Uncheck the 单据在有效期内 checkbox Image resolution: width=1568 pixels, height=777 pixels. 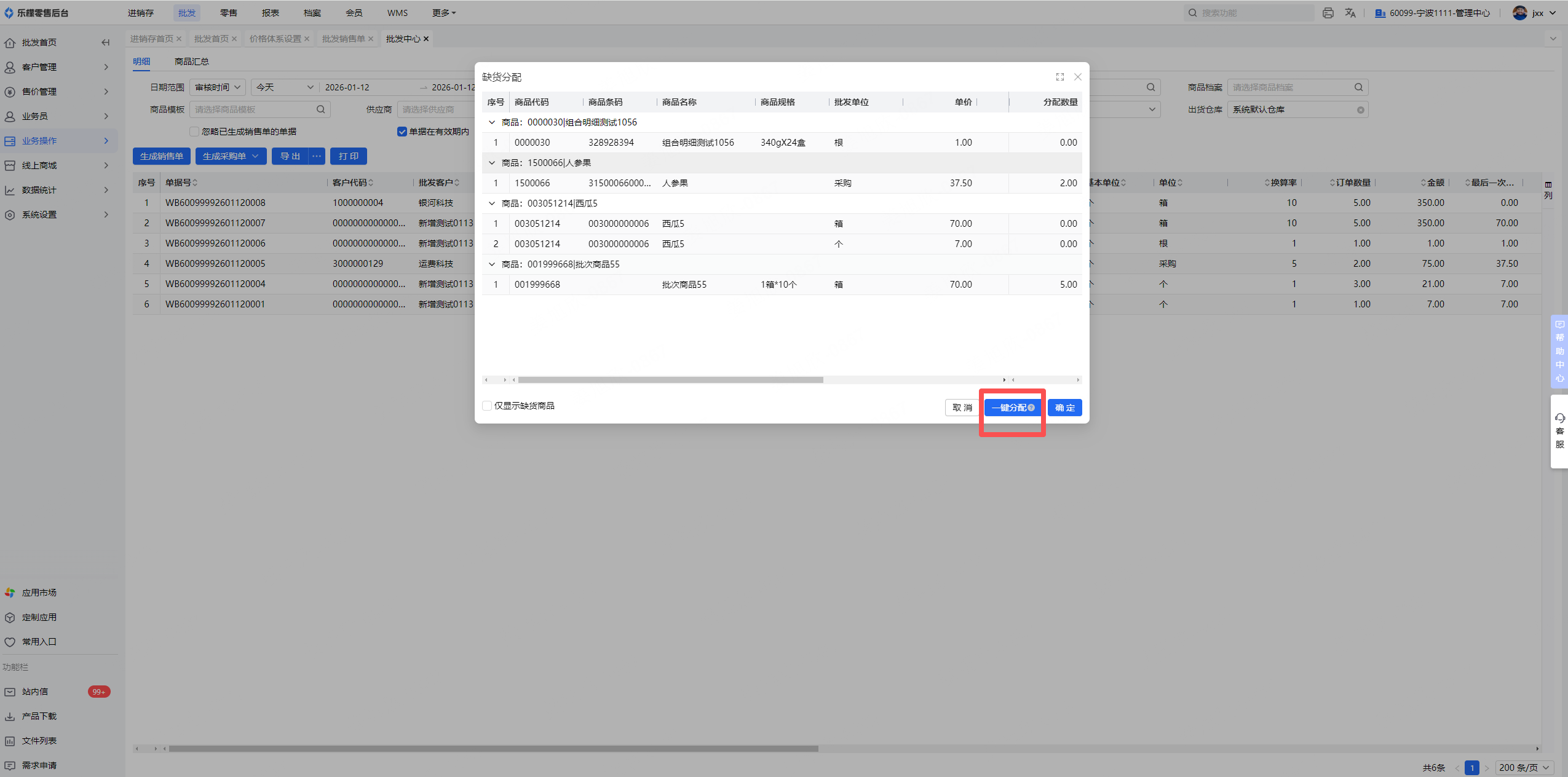402,132
